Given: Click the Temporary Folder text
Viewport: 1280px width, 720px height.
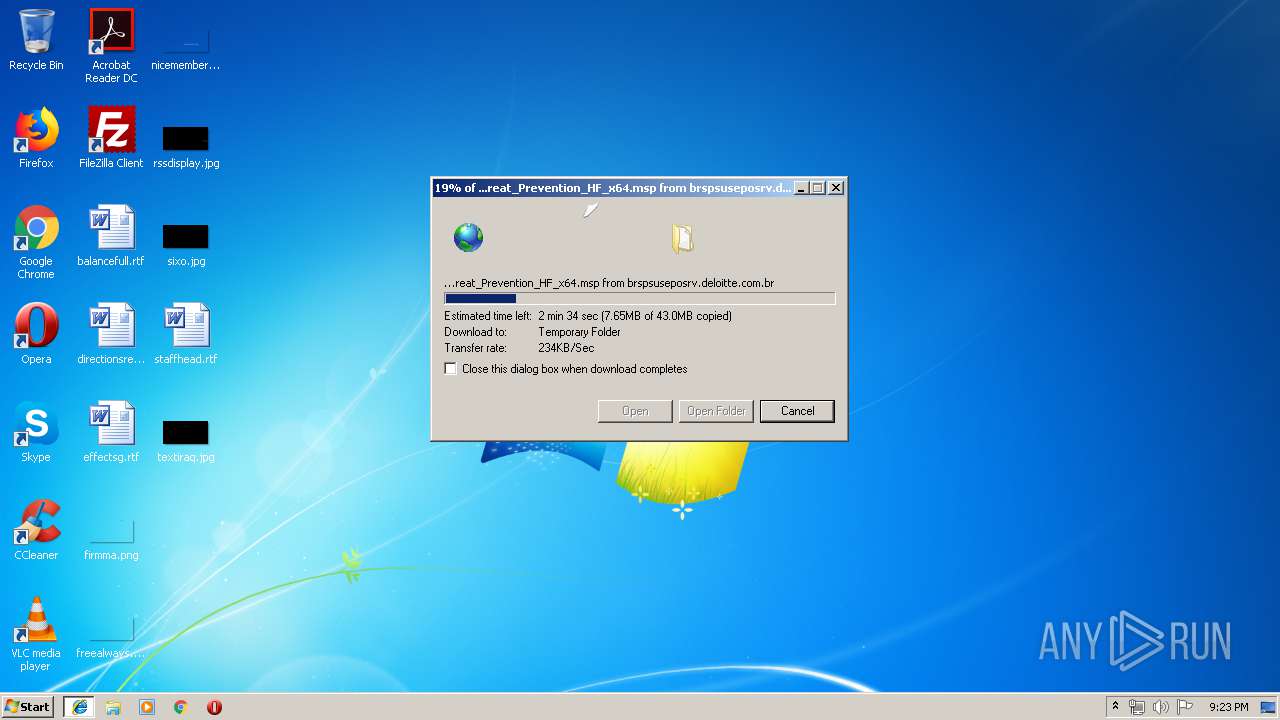Looking at the screenshot, I should 579,332.
